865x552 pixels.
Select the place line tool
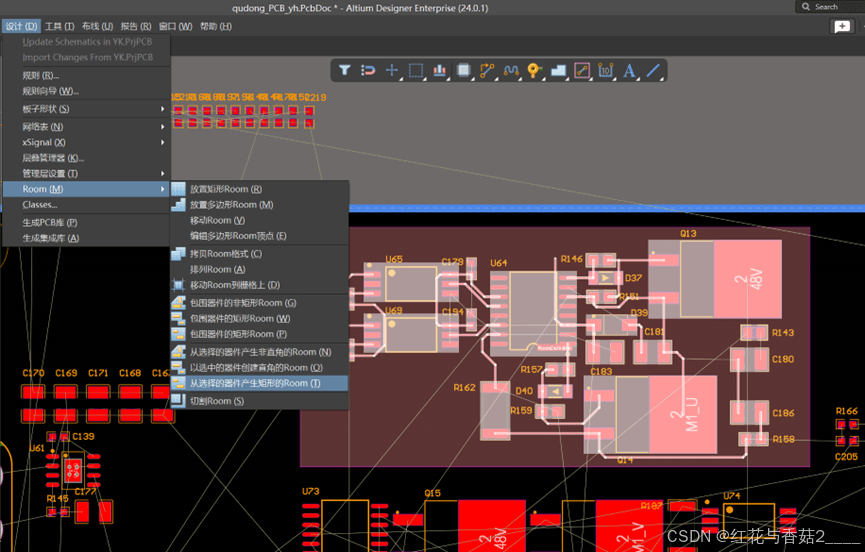(x=653, y=71)
